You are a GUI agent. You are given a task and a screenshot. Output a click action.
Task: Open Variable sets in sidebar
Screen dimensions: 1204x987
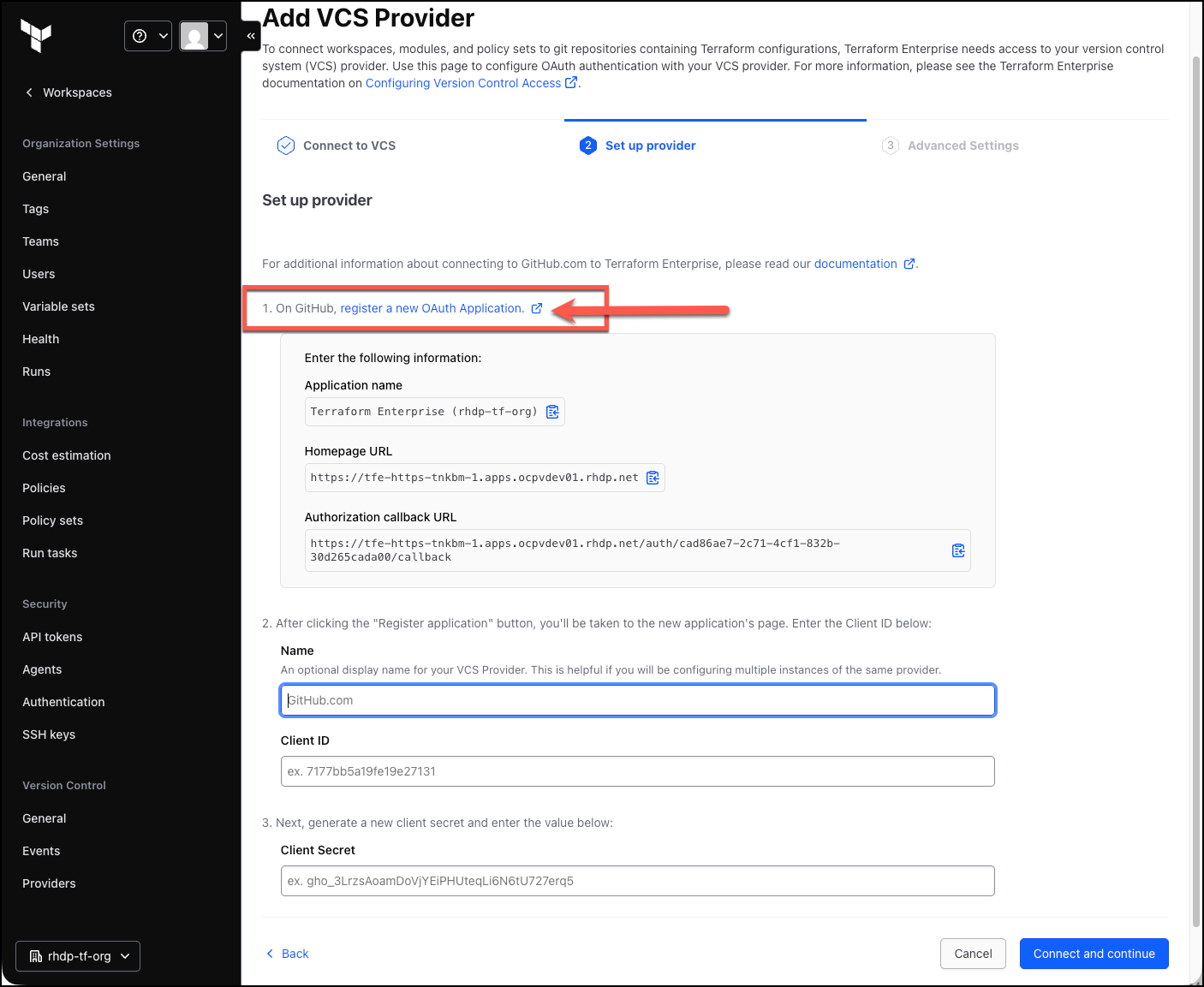pos(58,306)
